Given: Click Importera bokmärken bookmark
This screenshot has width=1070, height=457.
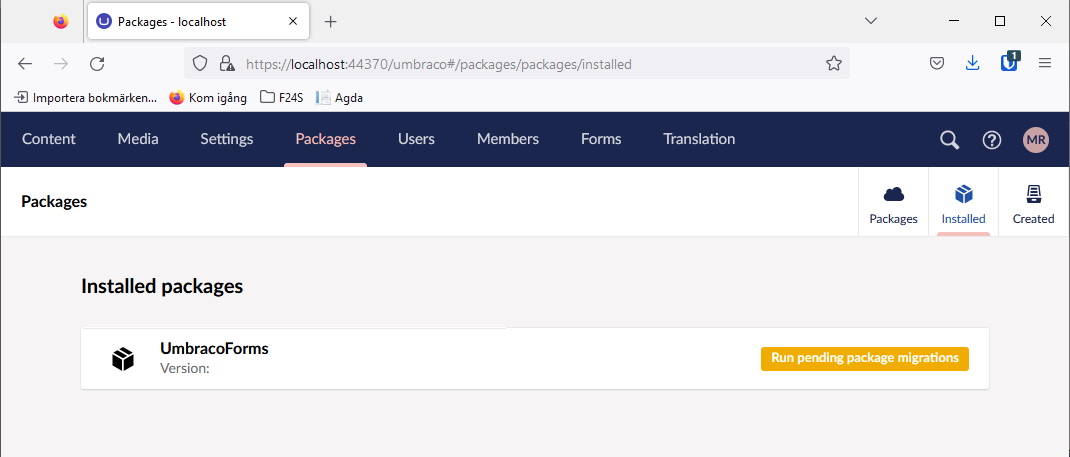Looking at the screenshot, I should pos(85,98).
